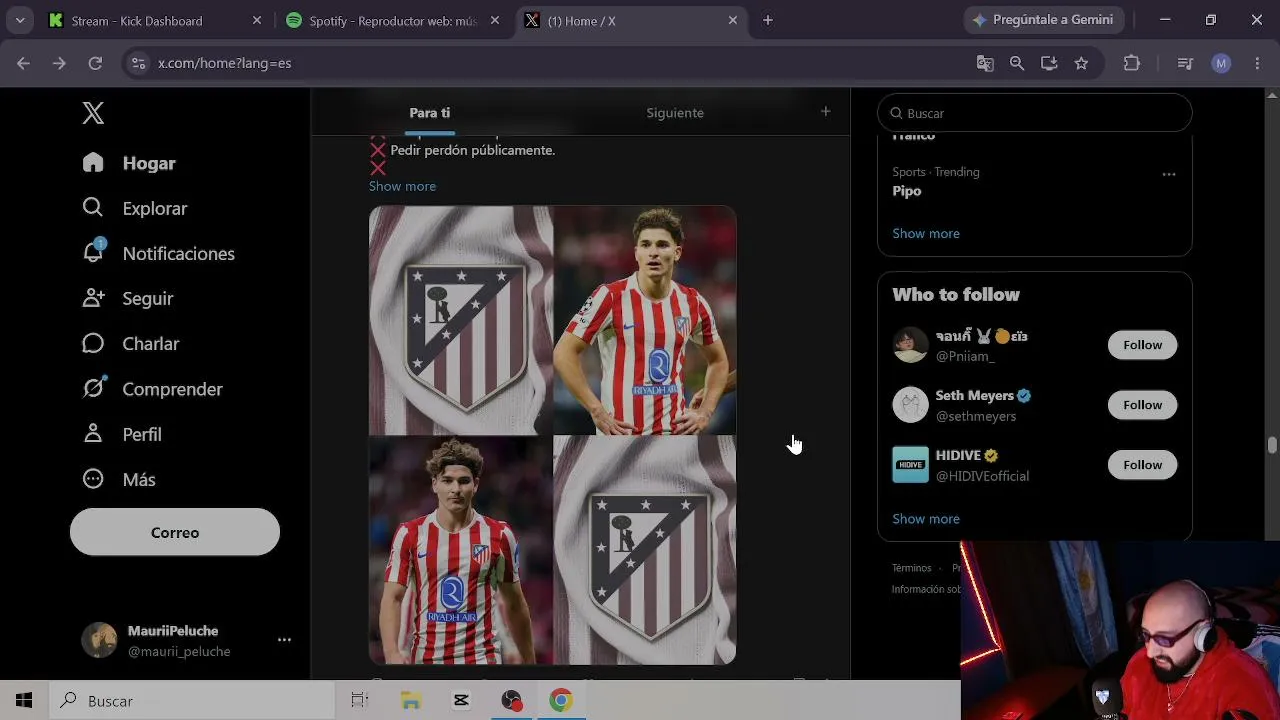Close the Kick Dashboard tab
1280x720 pixels.
tap(257, 20)
